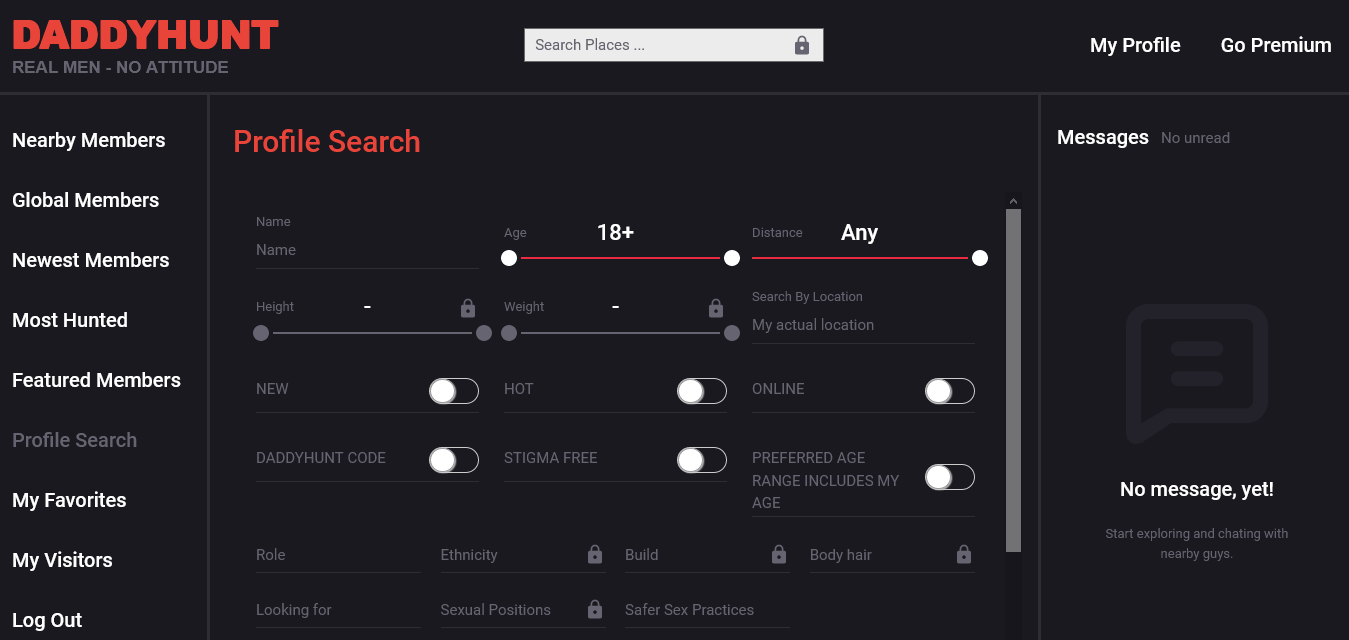Click the Profile Search heading
1349x640 pixels.
click(327, 141)
